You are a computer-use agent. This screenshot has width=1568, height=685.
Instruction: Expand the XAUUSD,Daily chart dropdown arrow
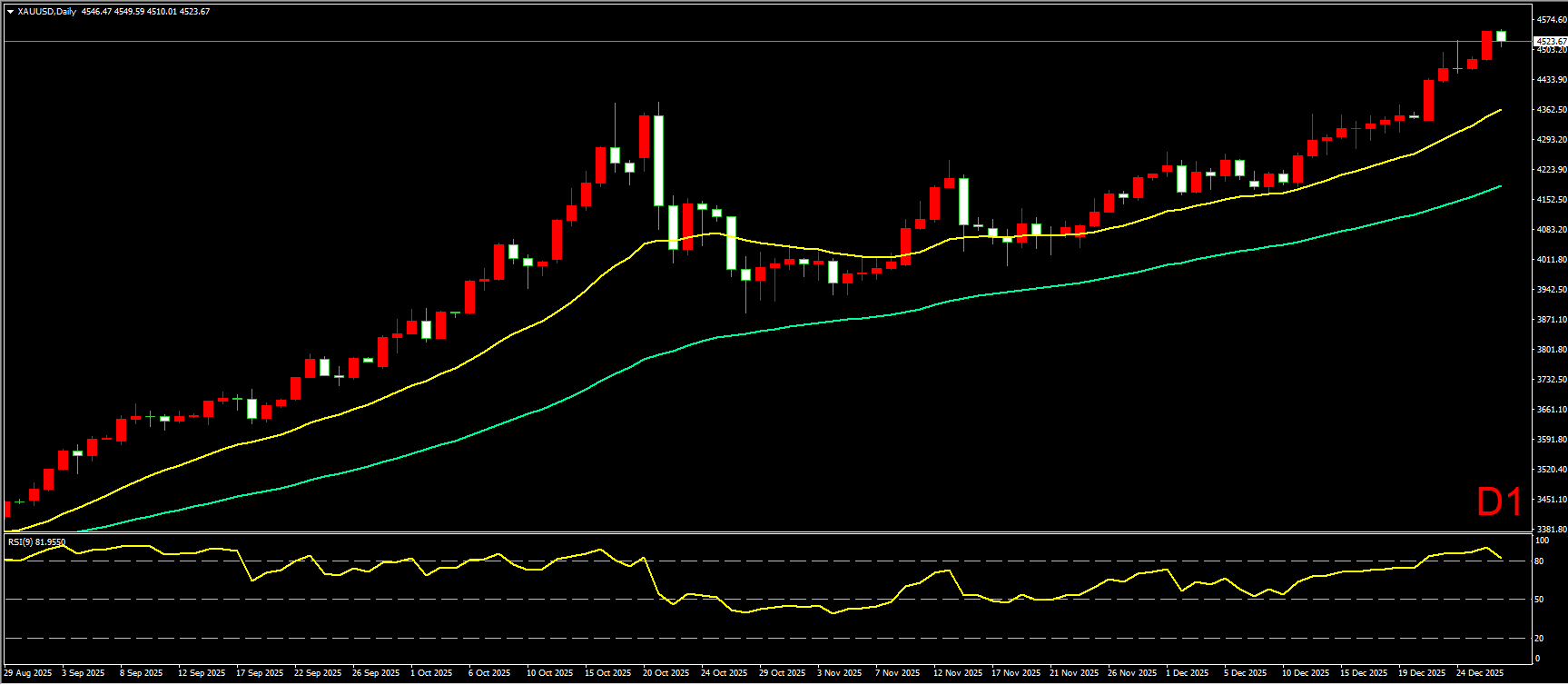point(10,12)
